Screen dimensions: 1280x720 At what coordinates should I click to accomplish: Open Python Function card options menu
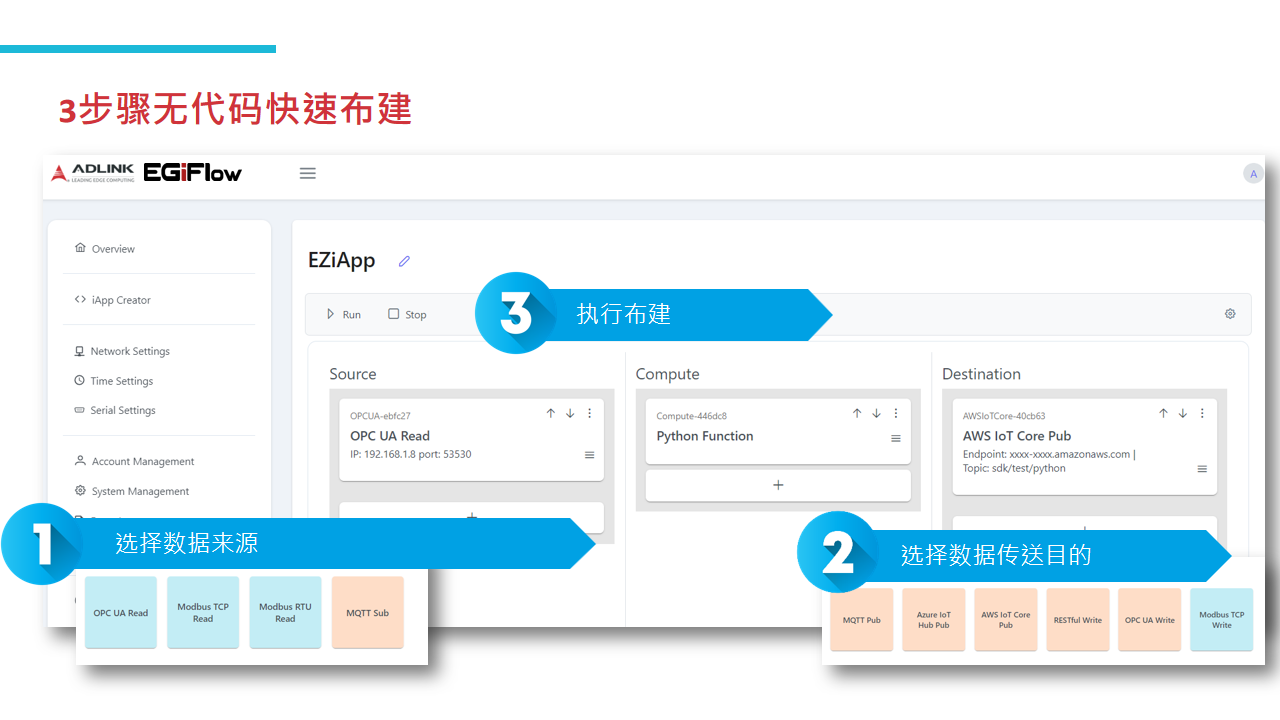click(x=895, y=413)
